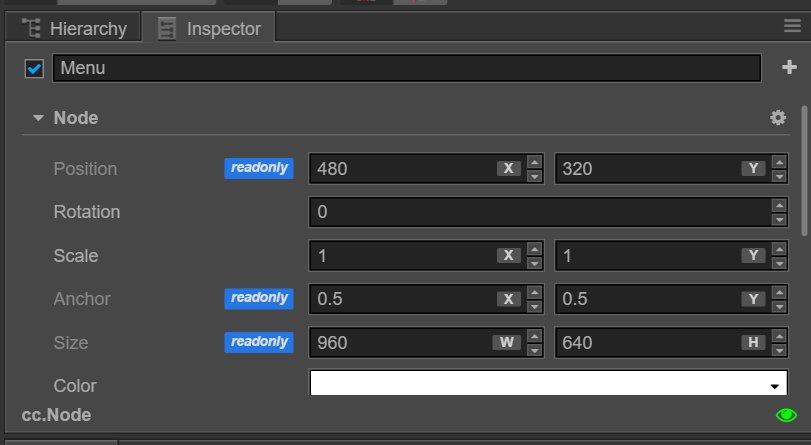811x445 pixels.
Task: Increment Scale X using up arrow
Action: tap(534, 249)
